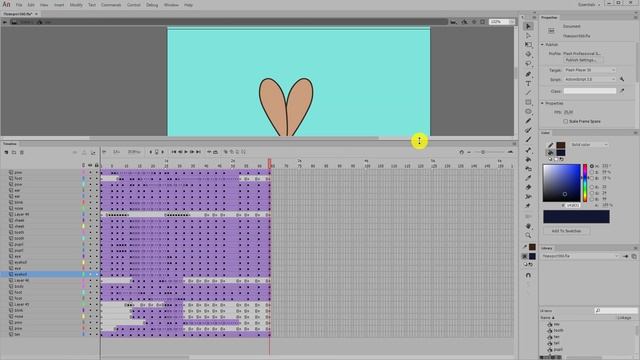Click the stroke color swatch in Color panel
The image size is (640, 360).
(x=561, y=145)
